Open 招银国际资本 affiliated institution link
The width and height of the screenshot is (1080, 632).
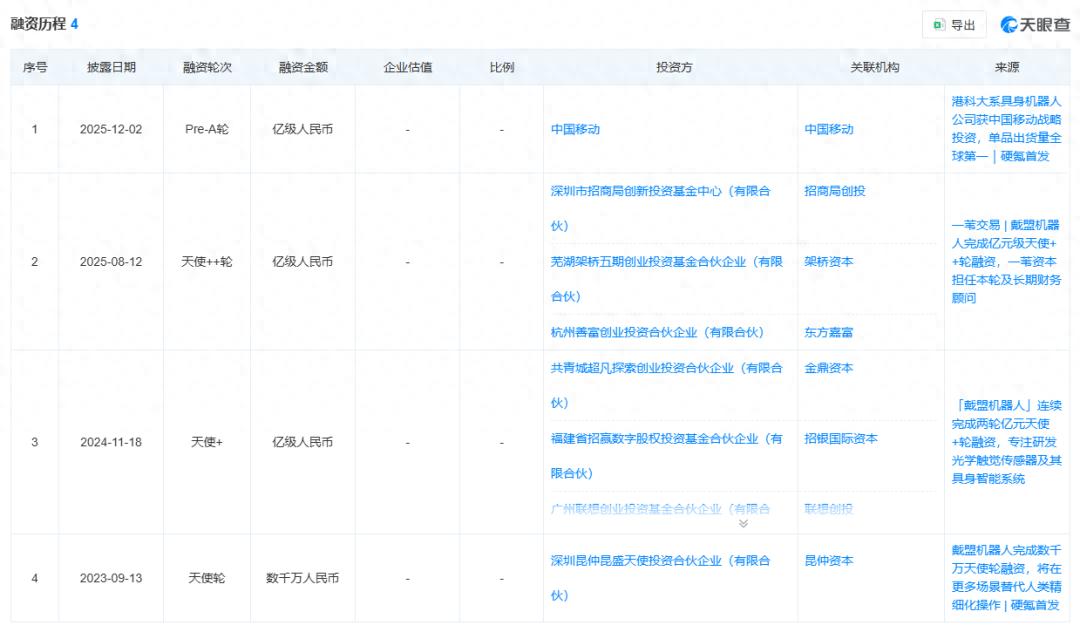tap(841, 439)
